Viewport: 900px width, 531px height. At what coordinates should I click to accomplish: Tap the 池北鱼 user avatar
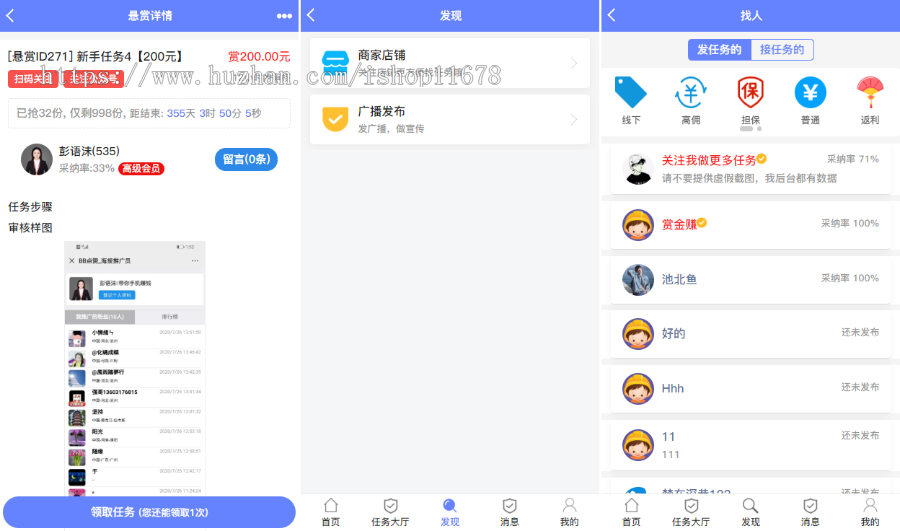[638, 280]
